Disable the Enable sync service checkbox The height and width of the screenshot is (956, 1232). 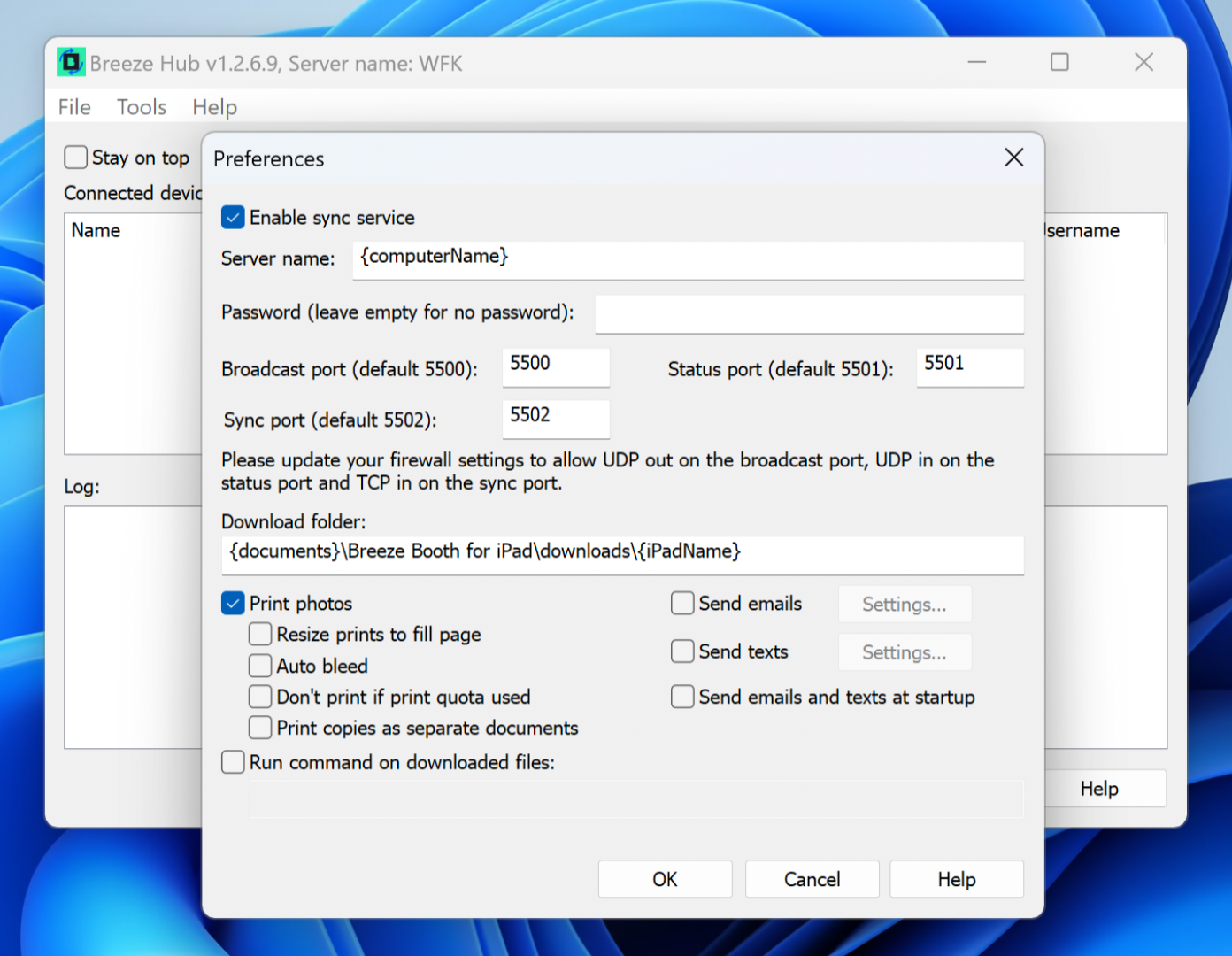click(x=233, y=218)
